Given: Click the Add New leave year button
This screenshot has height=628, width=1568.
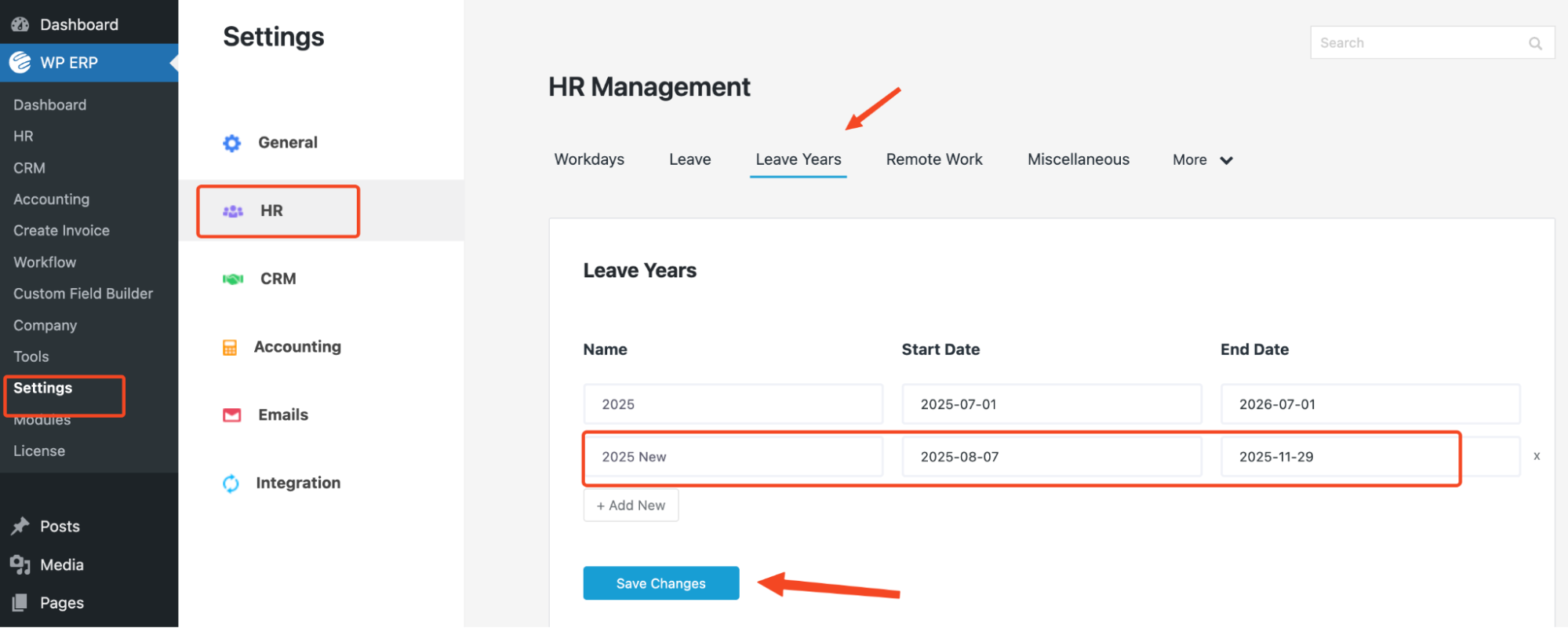Looking at the screenshot, I should (631, 506).
